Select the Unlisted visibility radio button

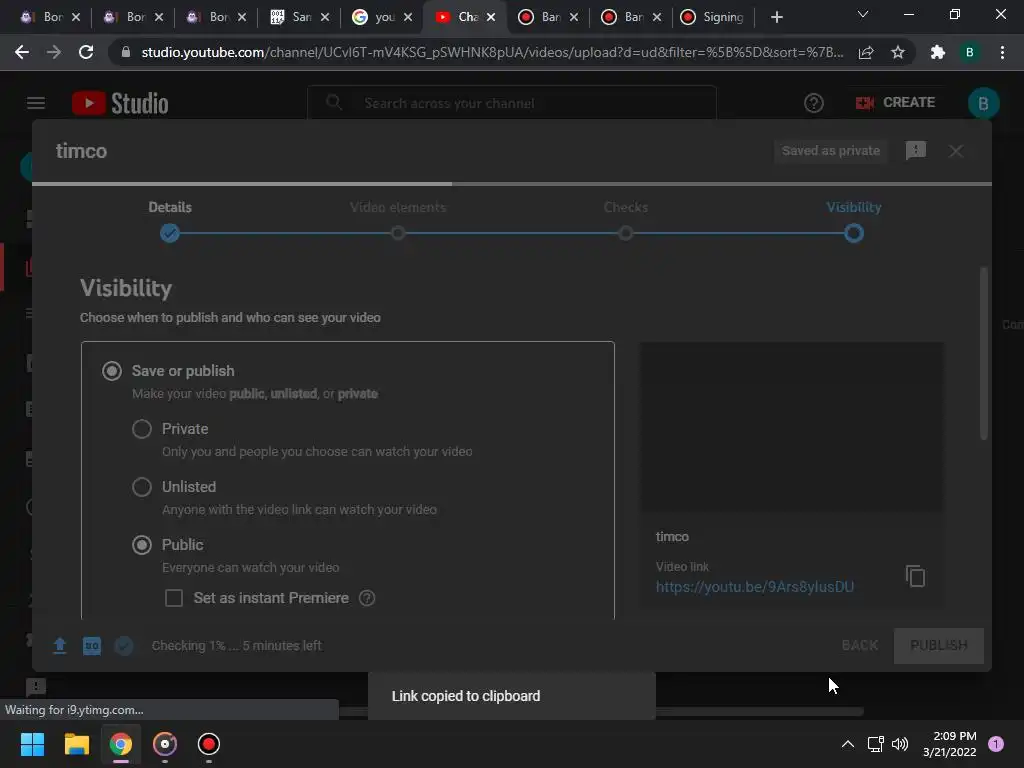(142, 487)
